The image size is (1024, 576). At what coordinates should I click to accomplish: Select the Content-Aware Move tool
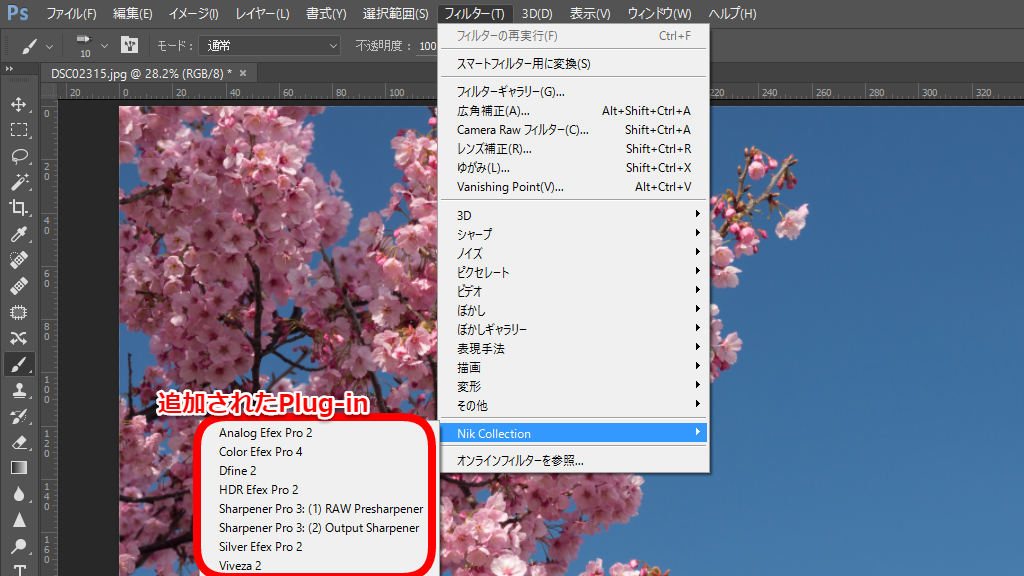pyautogui.click(x=19, y=338)
